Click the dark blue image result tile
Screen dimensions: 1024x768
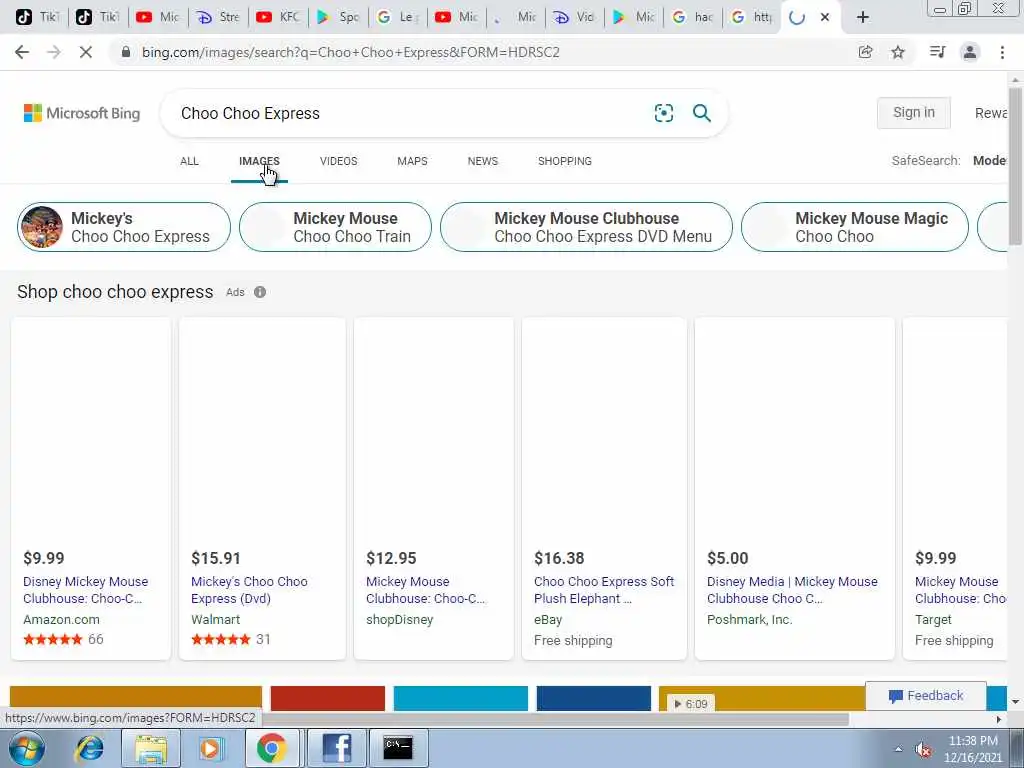[594, 698]
